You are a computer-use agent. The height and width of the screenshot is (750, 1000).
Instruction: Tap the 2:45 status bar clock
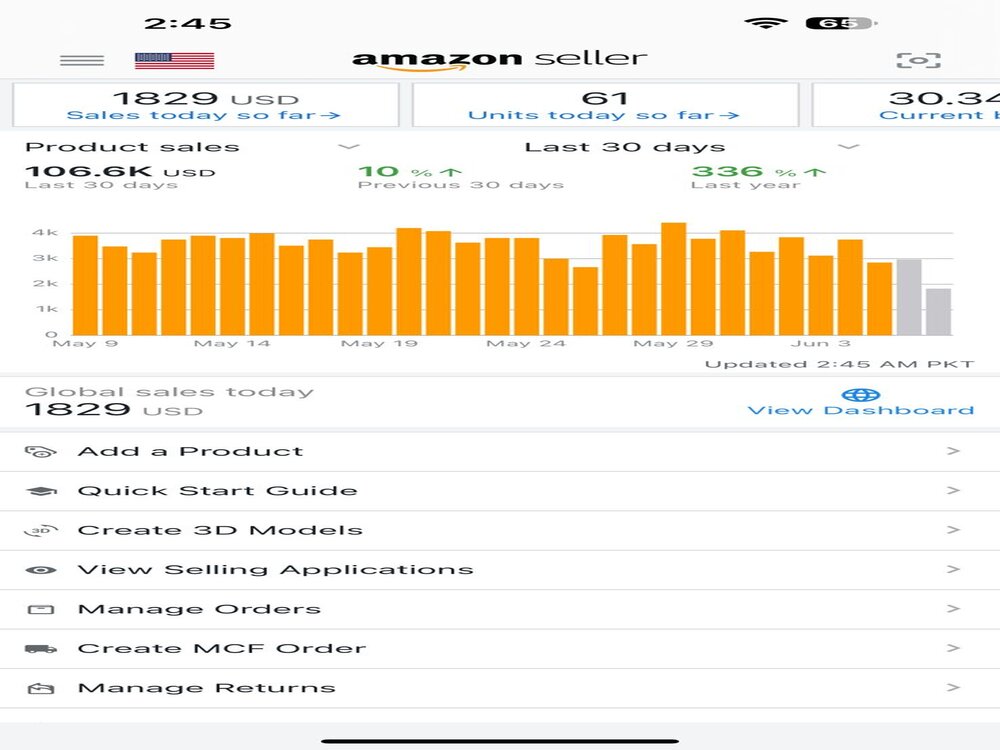(x=188, y=24)
